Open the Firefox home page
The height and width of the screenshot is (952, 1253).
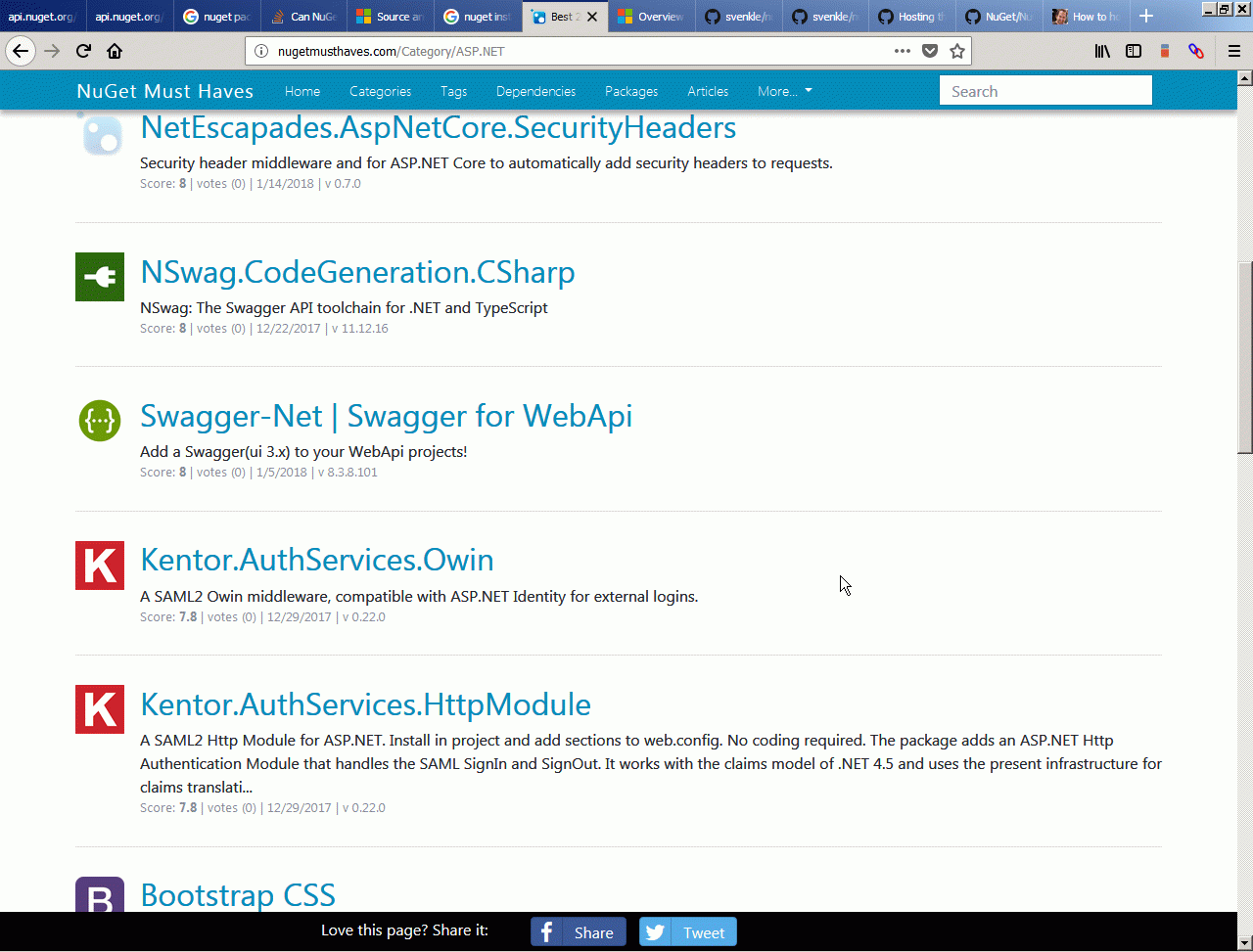pos(115,51)
